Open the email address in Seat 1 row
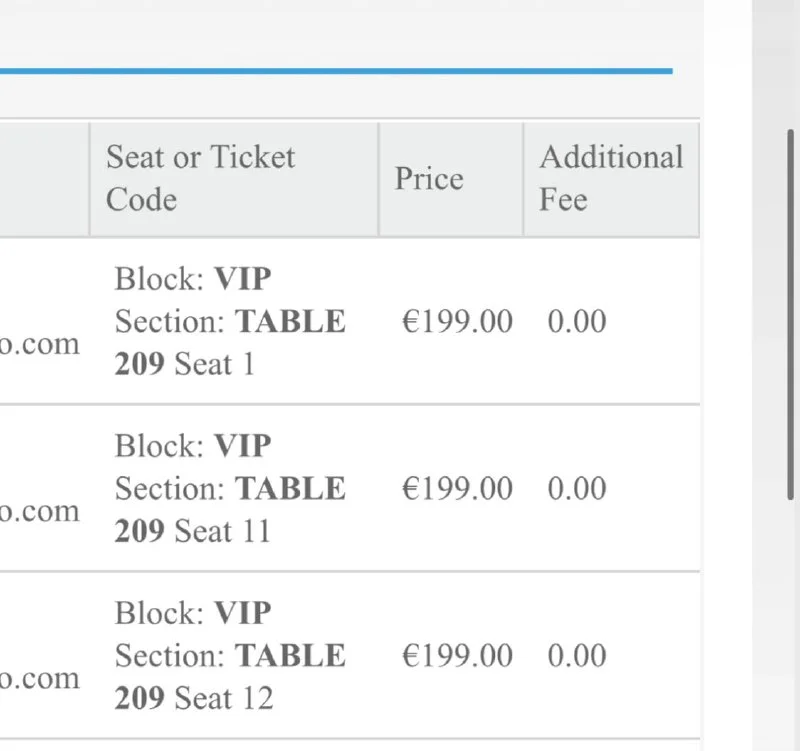 click(39, 345)
